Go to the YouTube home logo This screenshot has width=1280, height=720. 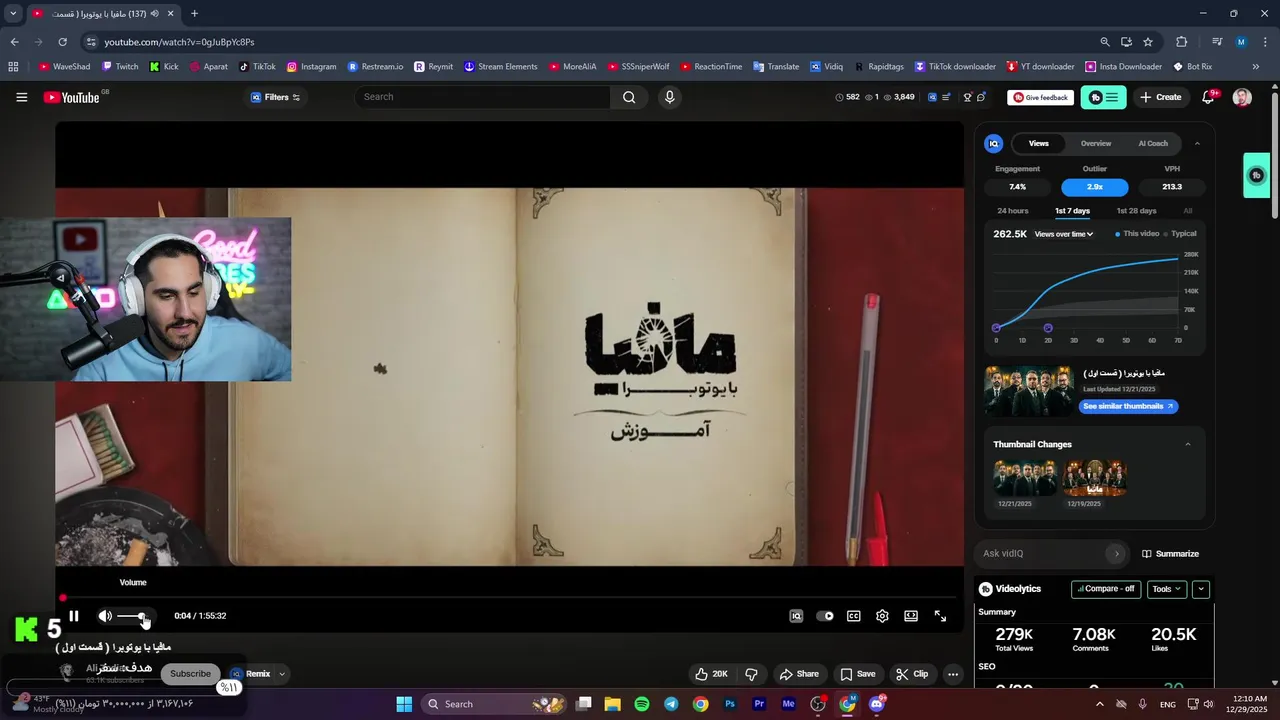(x=72, y=97)
